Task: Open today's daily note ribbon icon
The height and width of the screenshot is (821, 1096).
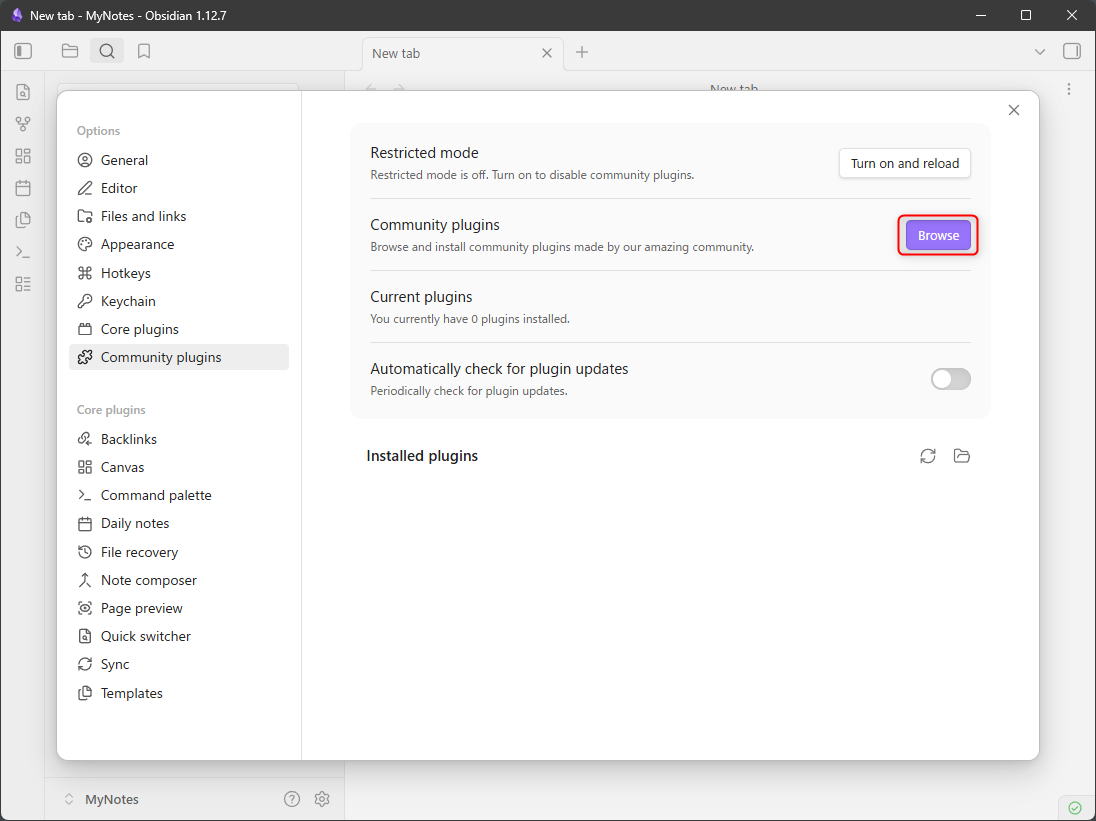Action: pos(23,188)
